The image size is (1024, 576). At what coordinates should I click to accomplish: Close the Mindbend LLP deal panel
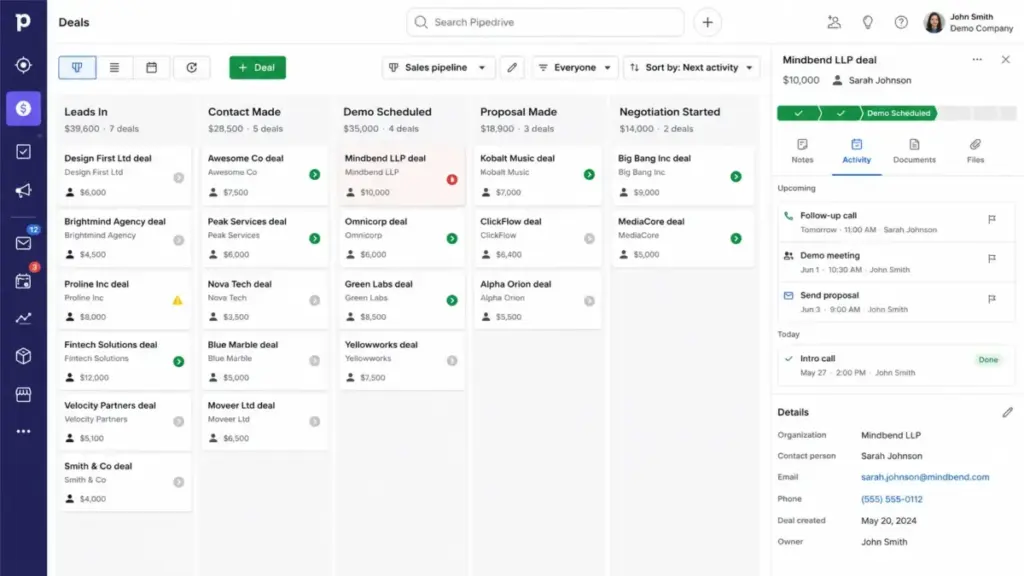click(x=1006, y=59)
